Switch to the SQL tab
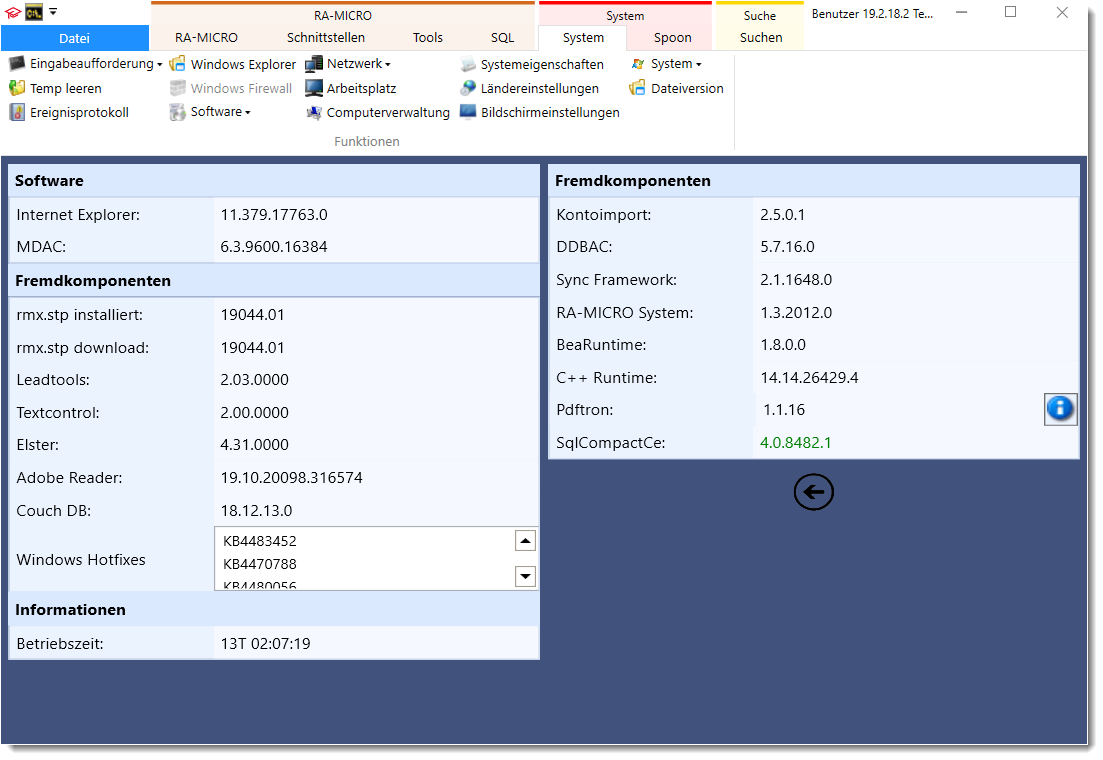The height and width of the screenshot is (760, 1103). 502,38
